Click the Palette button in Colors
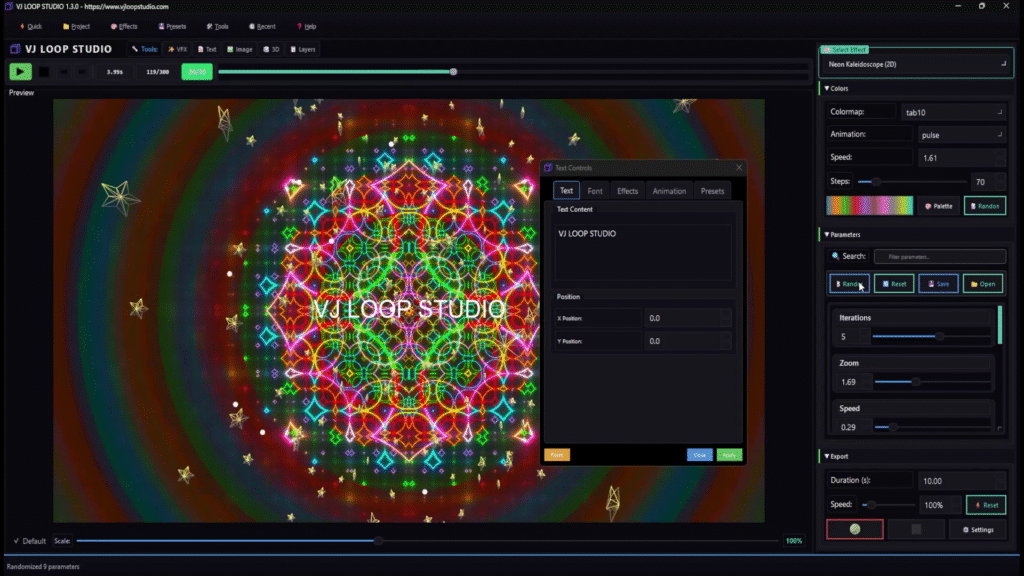 (939, 206)
